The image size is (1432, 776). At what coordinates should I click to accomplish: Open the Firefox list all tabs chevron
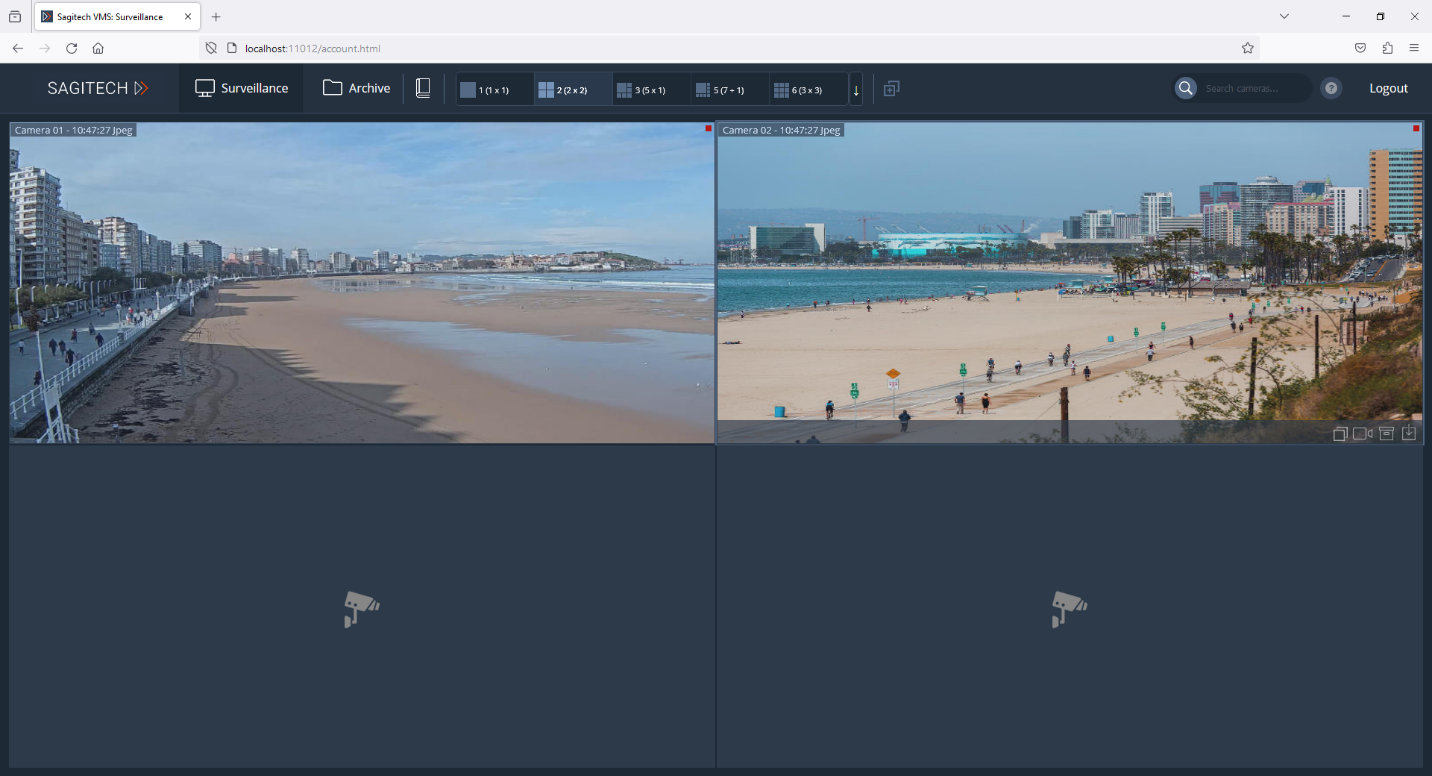click(x=1284, y=16)
